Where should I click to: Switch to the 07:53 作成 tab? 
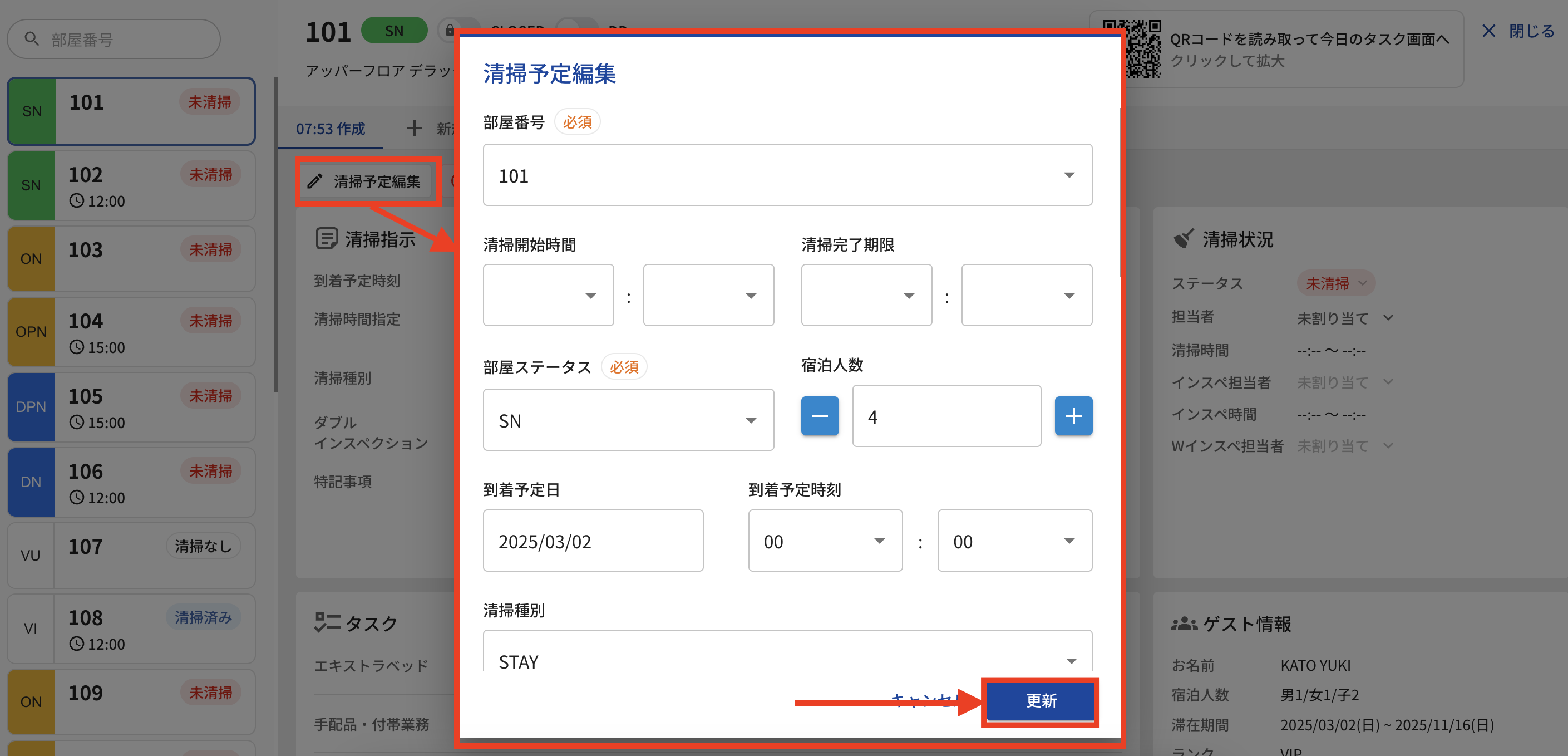pos(331,129)
